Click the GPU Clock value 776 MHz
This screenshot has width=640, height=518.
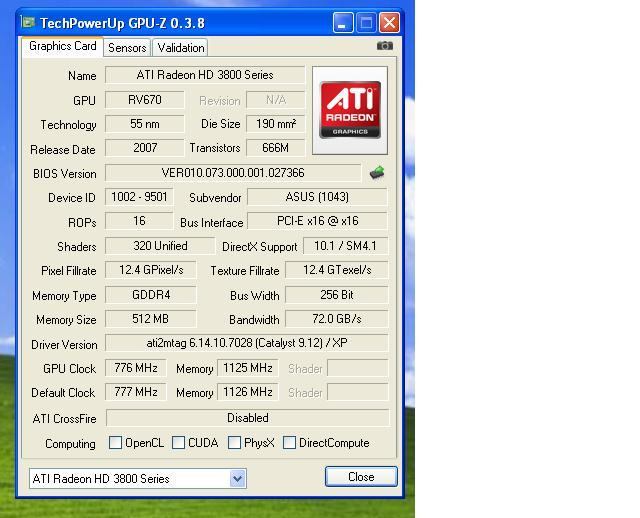(136, 368)
